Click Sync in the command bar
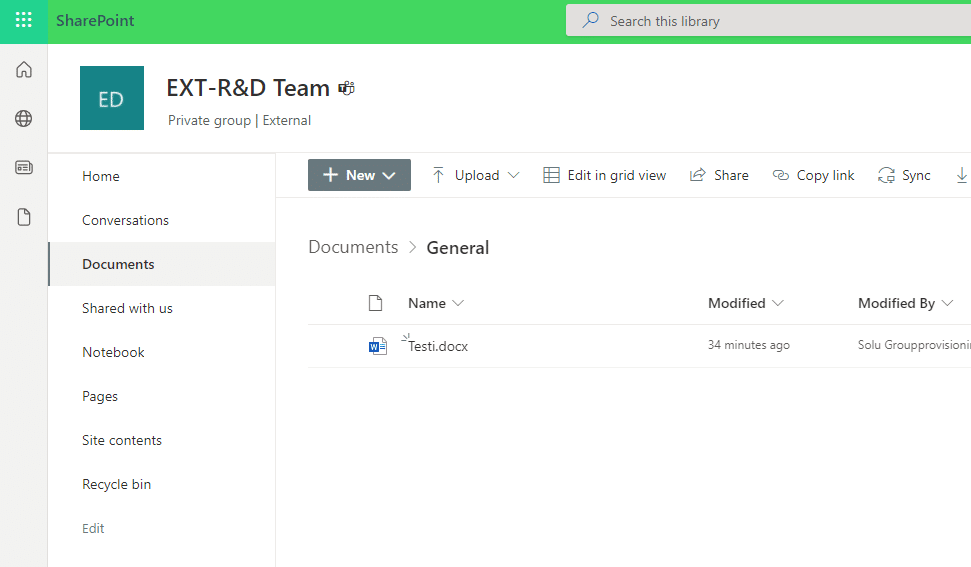Viewport: 971px width, 567px height. click(904, 175)
